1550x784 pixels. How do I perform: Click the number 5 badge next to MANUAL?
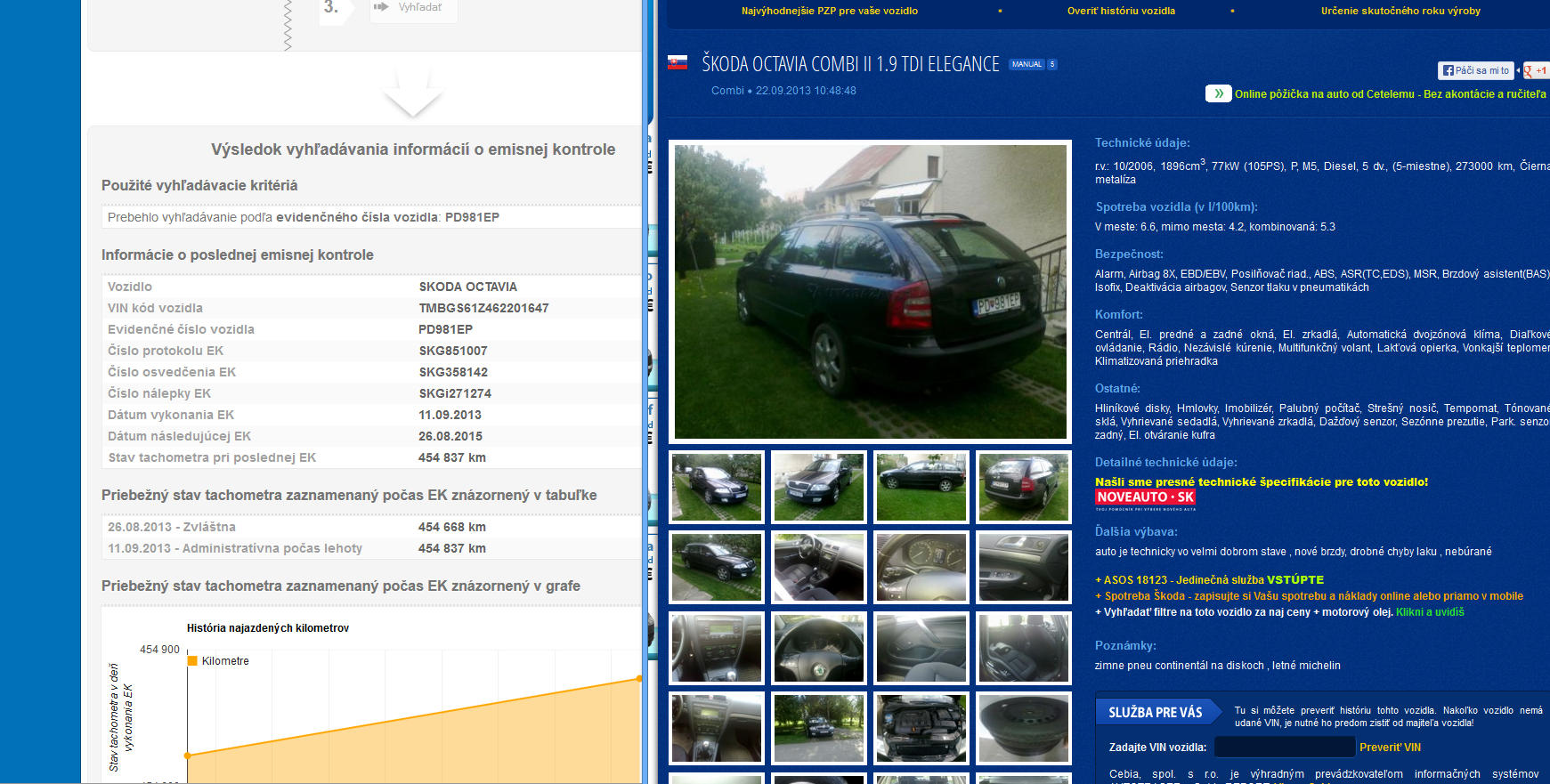pos(1052,64)
